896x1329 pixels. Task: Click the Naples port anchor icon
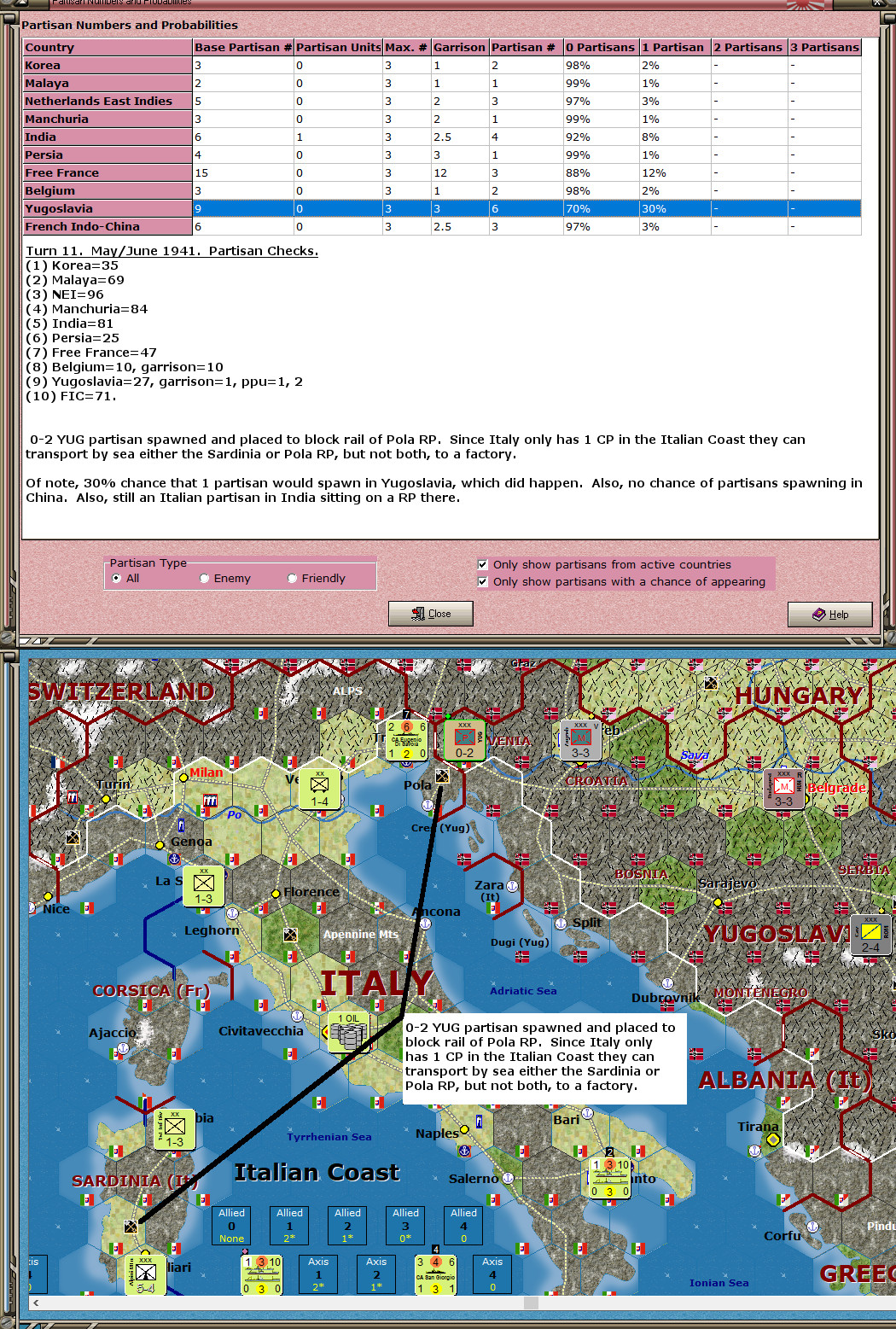[464, 1151]
